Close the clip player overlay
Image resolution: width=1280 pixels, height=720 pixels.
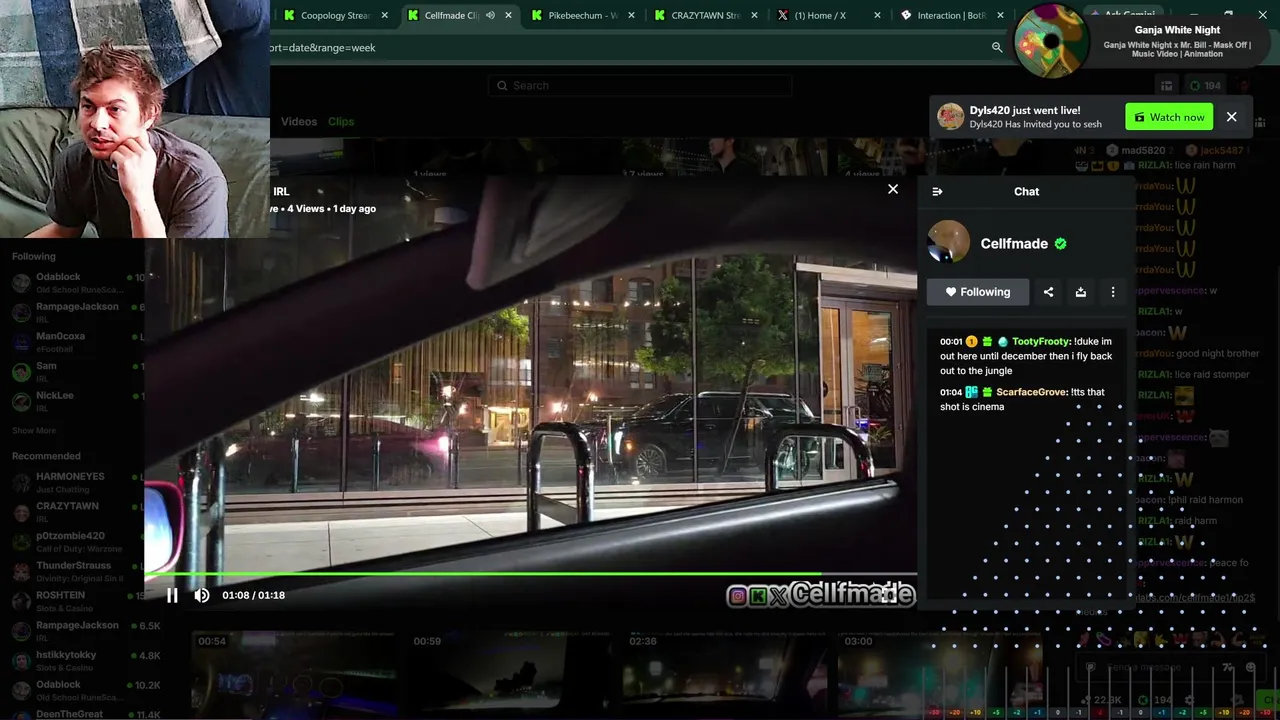pyautogui.click(x=893, y=189)
